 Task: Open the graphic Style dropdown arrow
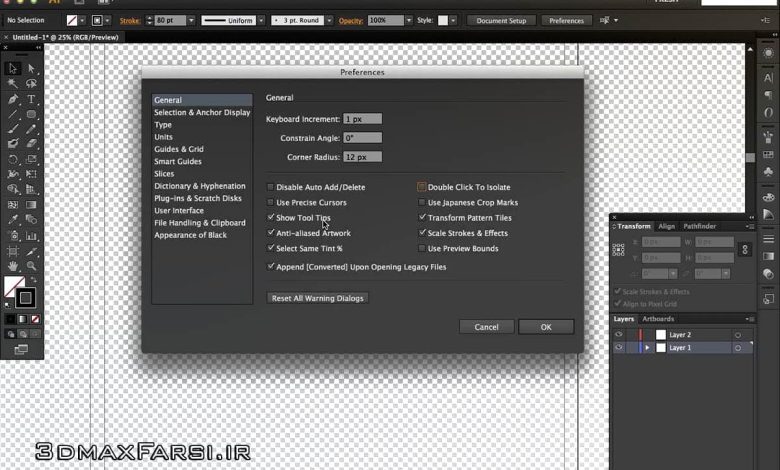[x=453, y=20]
